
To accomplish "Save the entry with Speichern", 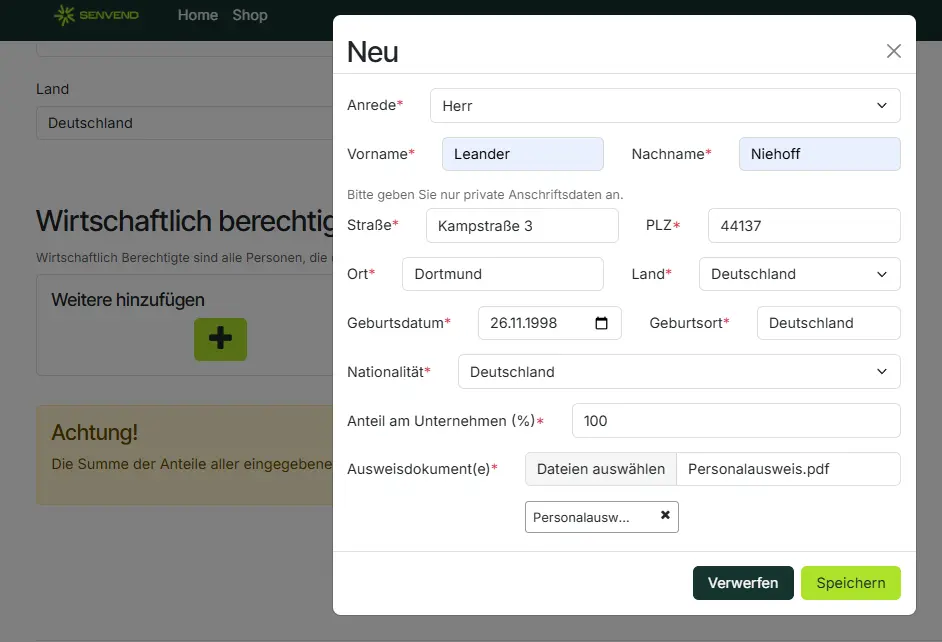I will tap(851, 583).
